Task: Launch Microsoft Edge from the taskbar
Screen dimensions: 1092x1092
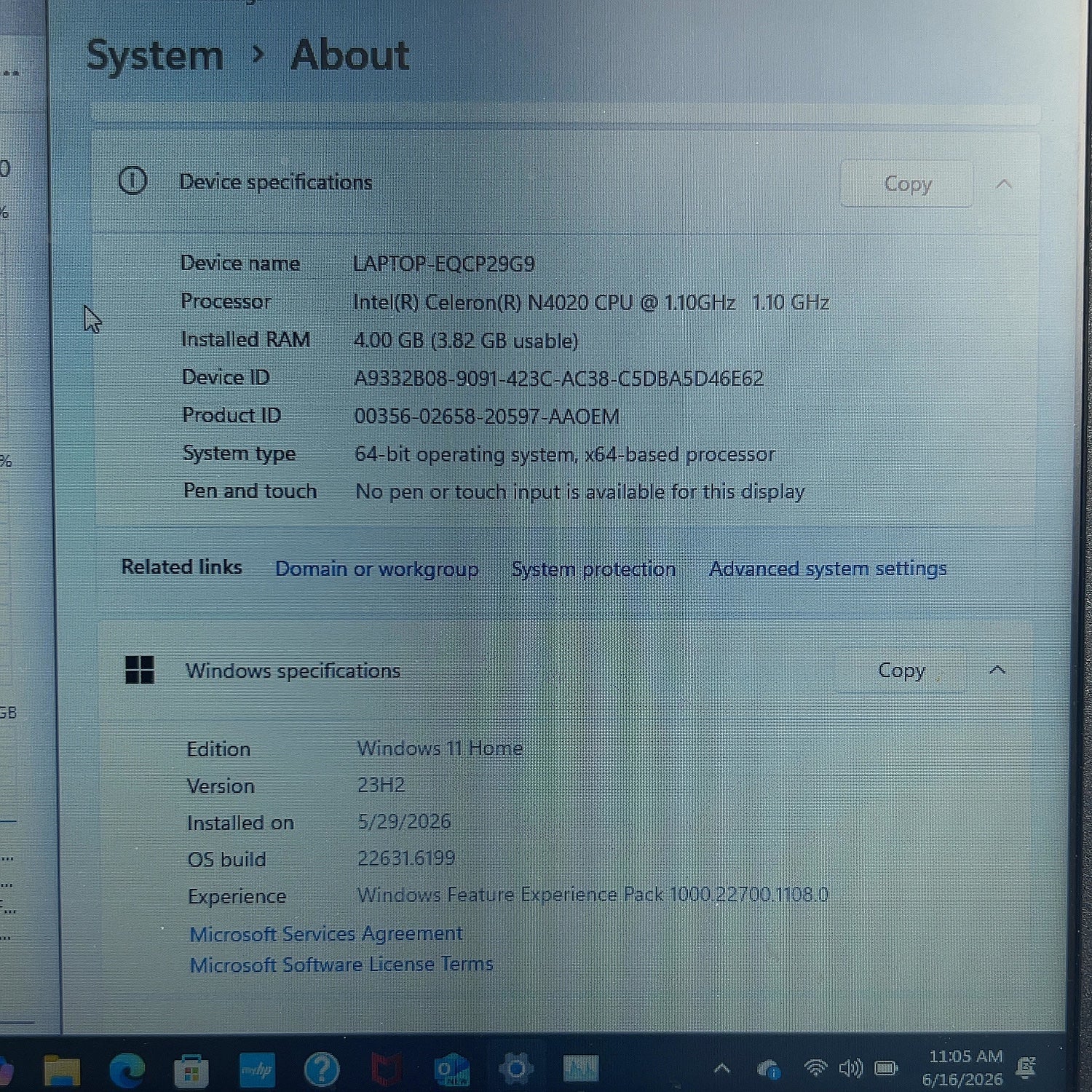Action: tap(127, 1070)
